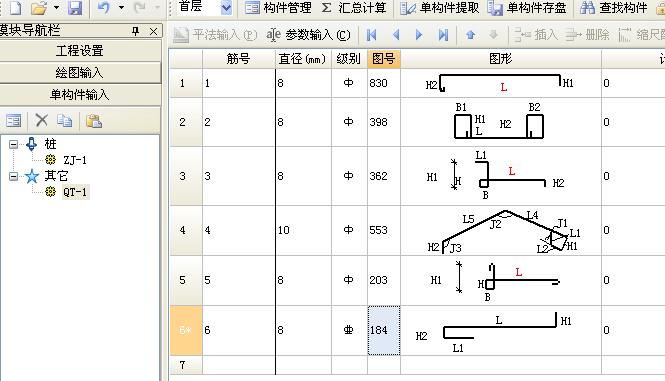The width and height of the screenshot is (665, 381).
Task: Click shape number cell 830
Action: click(x=383, y=83)
